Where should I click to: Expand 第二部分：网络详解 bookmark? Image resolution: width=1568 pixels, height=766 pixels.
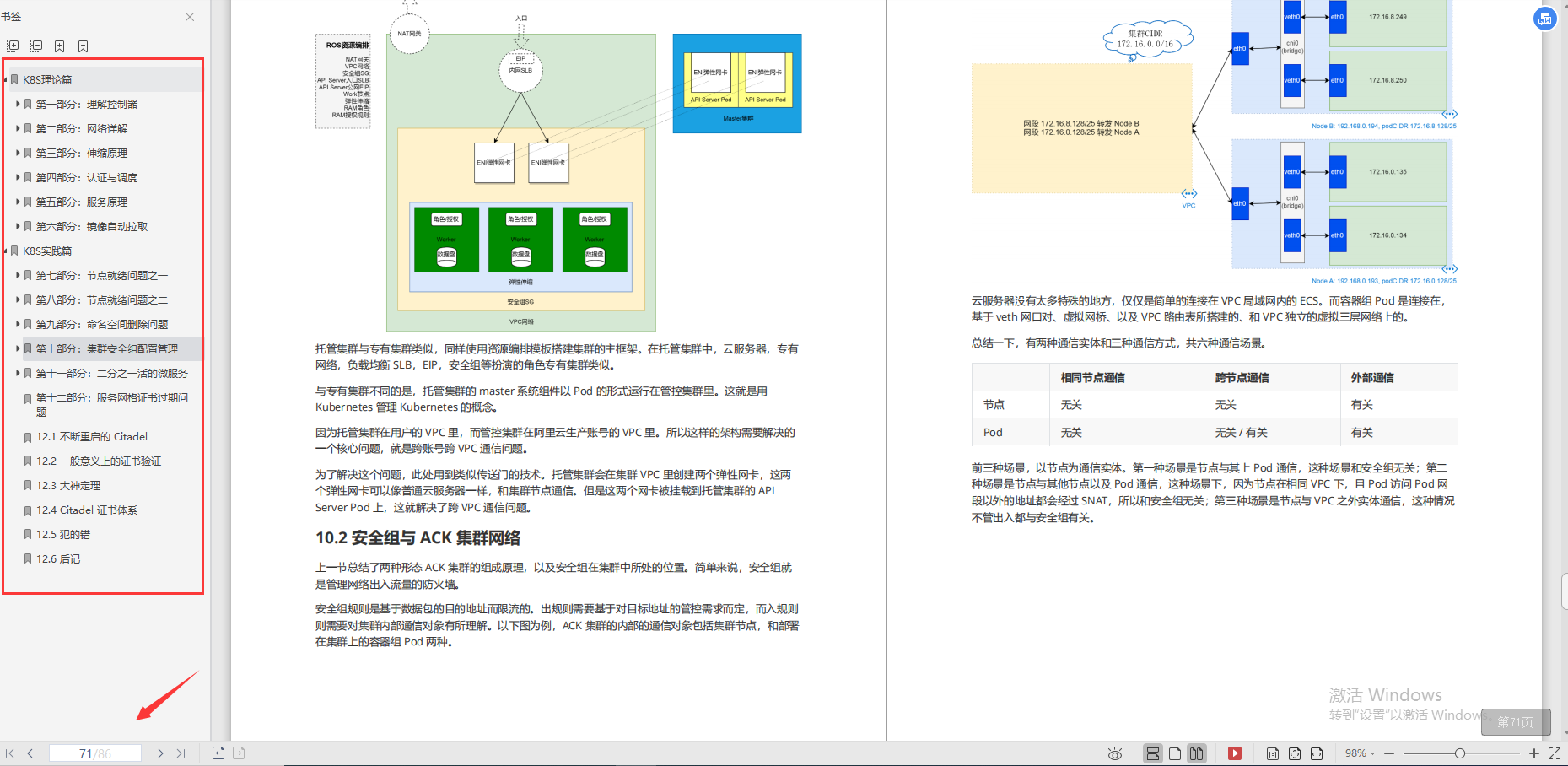[18, 129]
